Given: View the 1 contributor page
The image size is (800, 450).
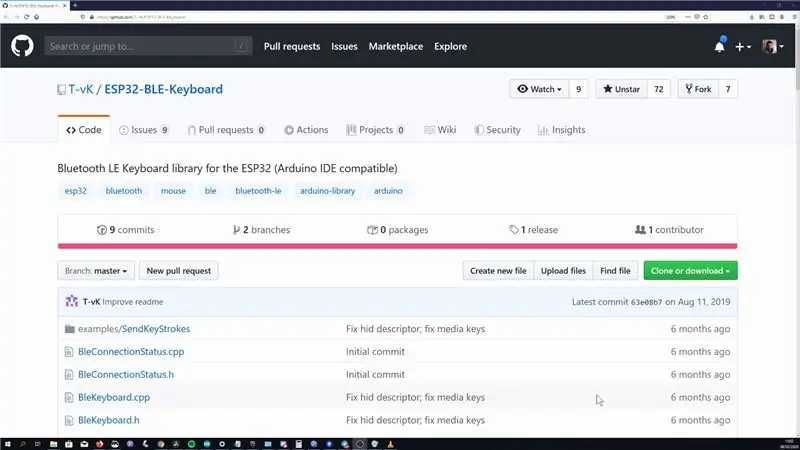Looking at the screenshot, I should 669,230.
